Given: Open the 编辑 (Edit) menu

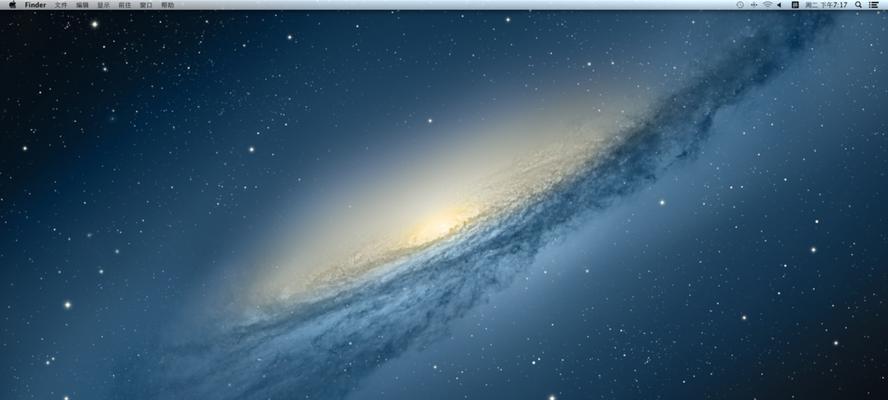Looking at the screenshot, I should pyautogui.click(x=83, y=5).
